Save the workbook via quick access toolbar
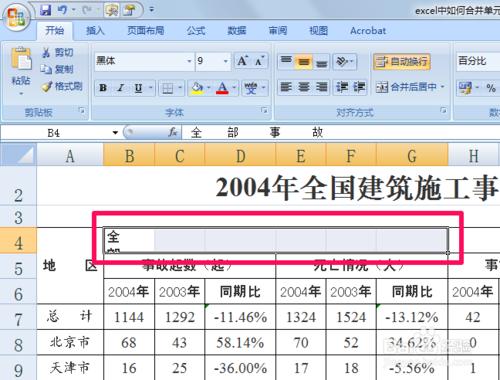 (46, 10)
